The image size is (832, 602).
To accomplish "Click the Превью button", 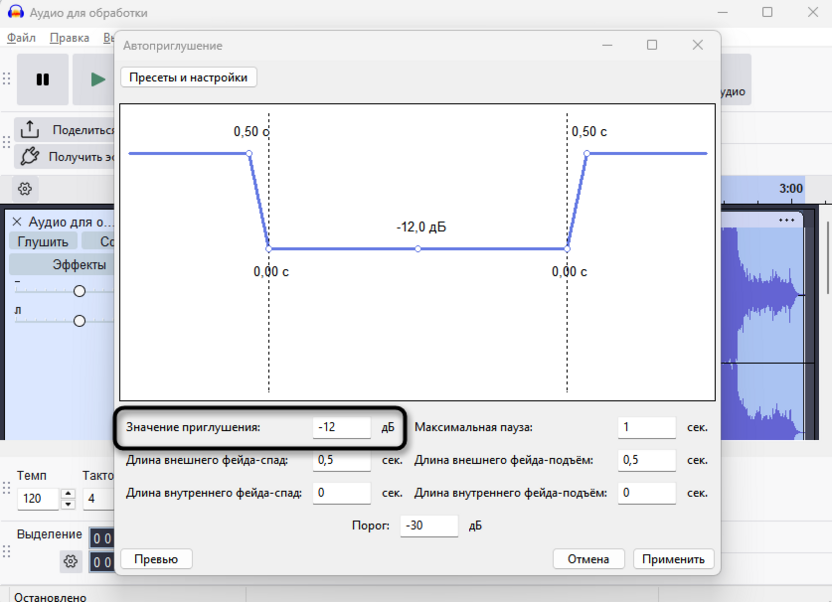I will tap(156, 559).
